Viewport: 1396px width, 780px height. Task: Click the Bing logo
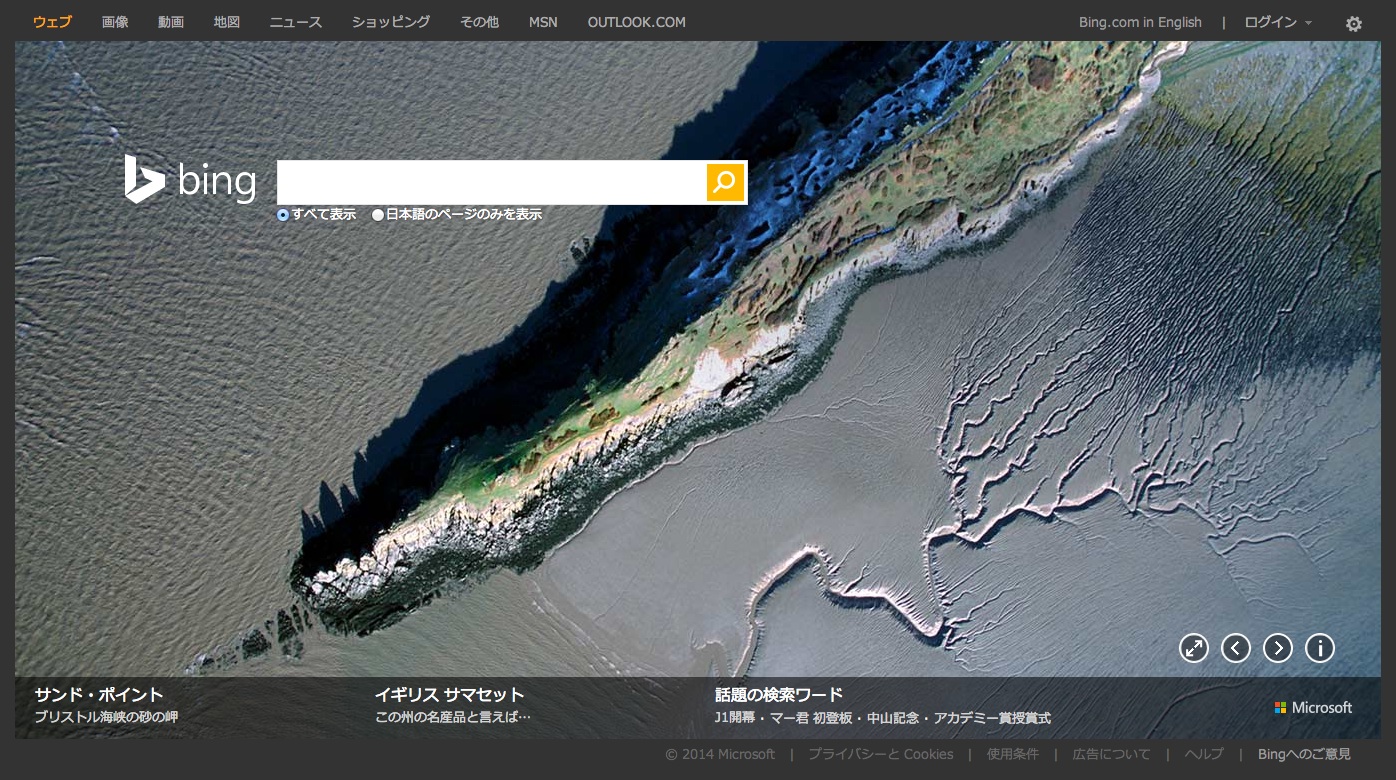pyautogui.click(x=190, y=181)
